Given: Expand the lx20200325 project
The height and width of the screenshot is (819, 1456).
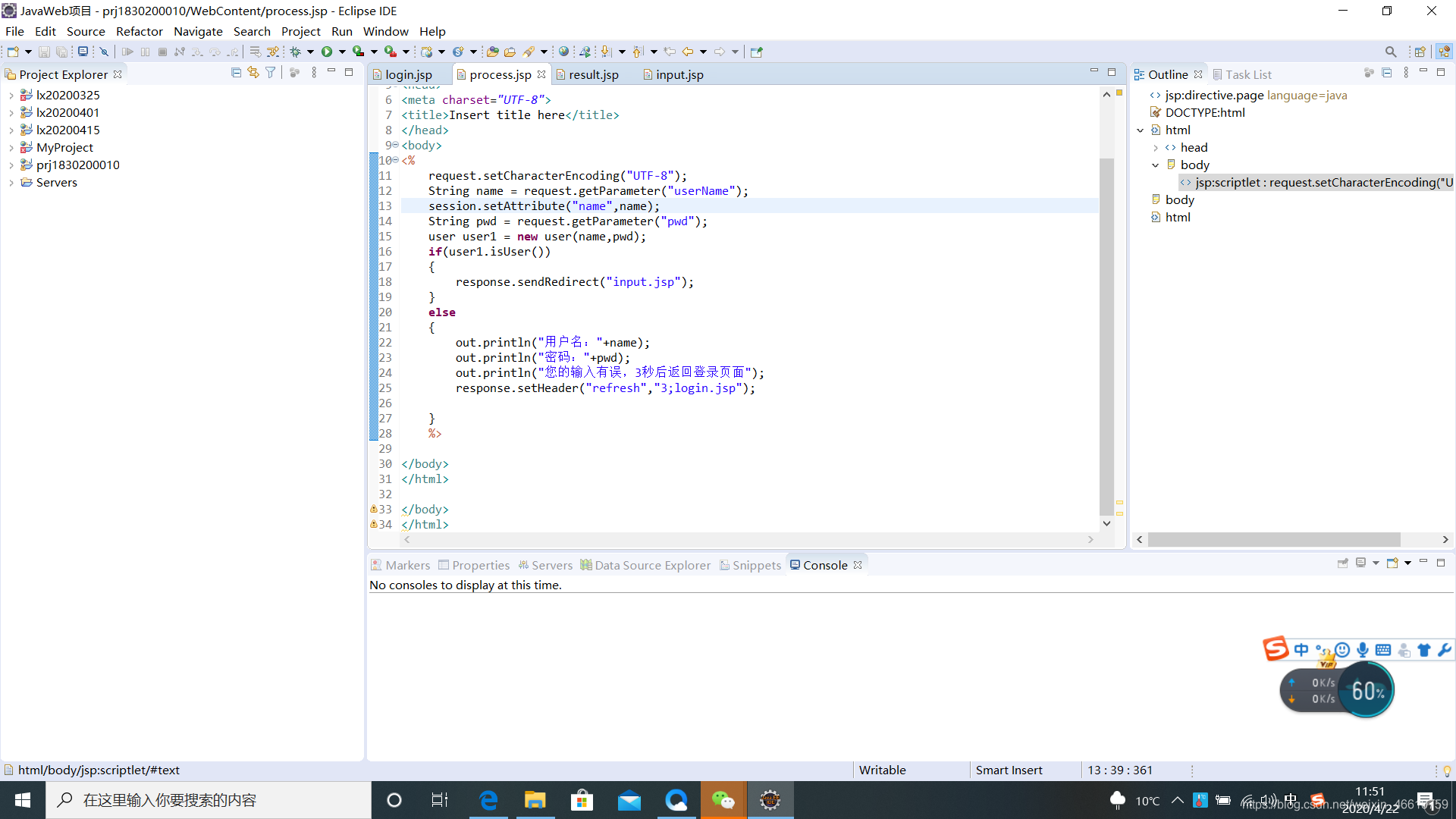Looking at the screenshot, I should [11, 96].
